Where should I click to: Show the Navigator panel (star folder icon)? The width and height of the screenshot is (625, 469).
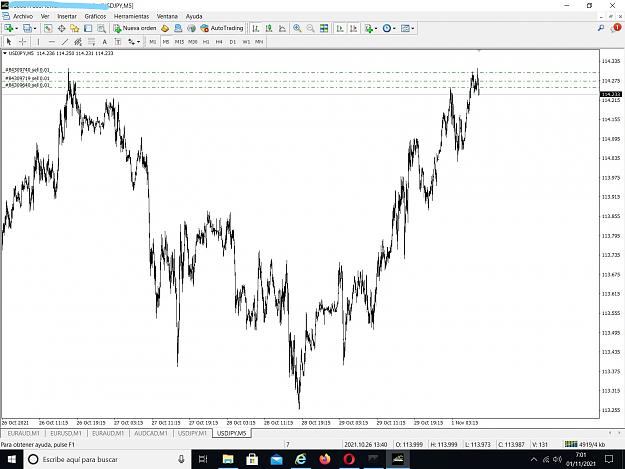75,28
